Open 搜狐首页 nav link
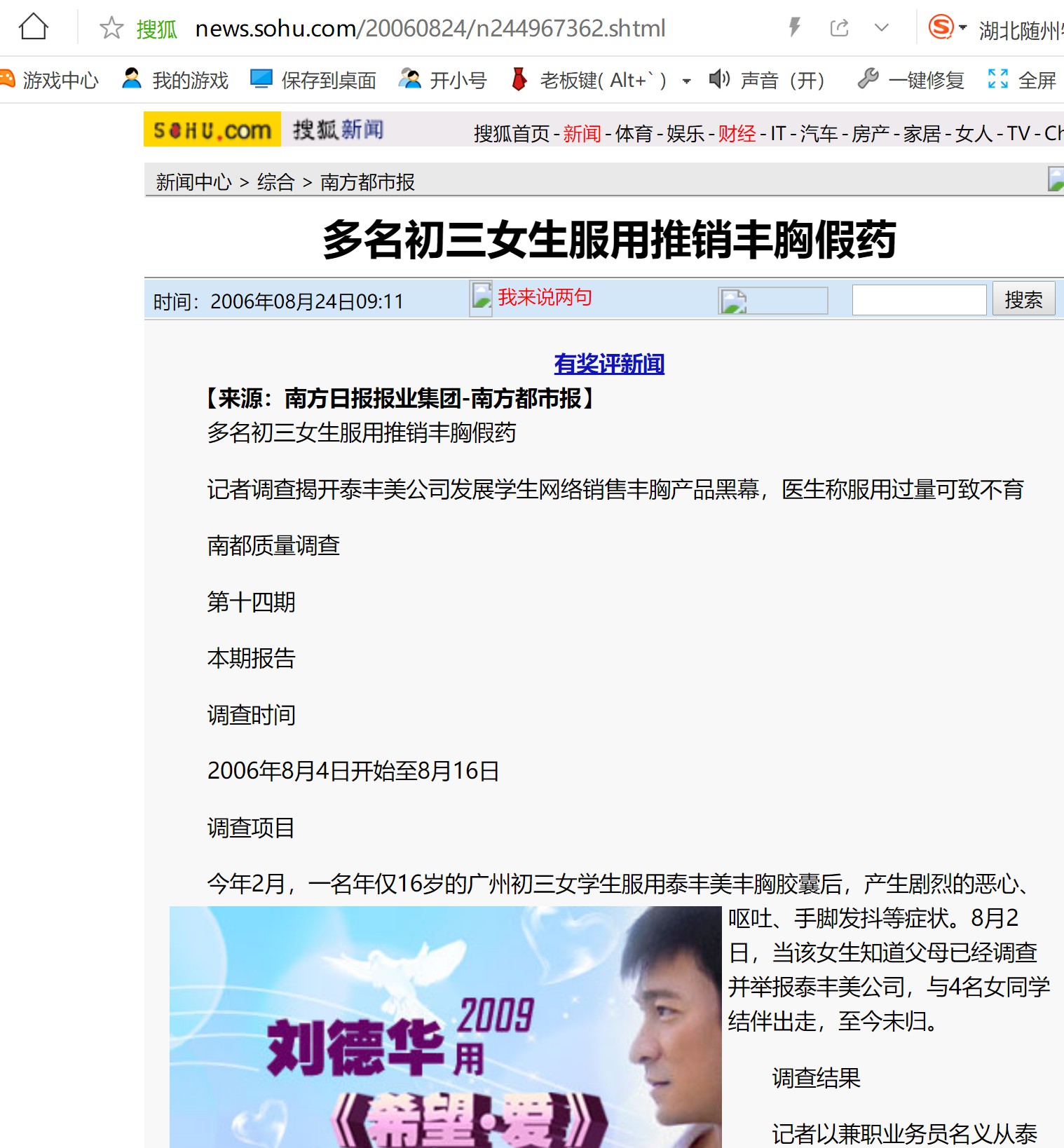The height and width of the screenshot is (1148, 1064). click(x=512, y=133)
